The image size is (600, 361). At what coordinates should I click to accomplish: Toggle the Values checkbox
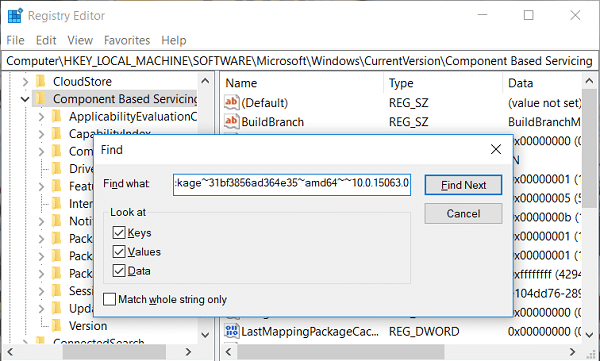(119, 252)
